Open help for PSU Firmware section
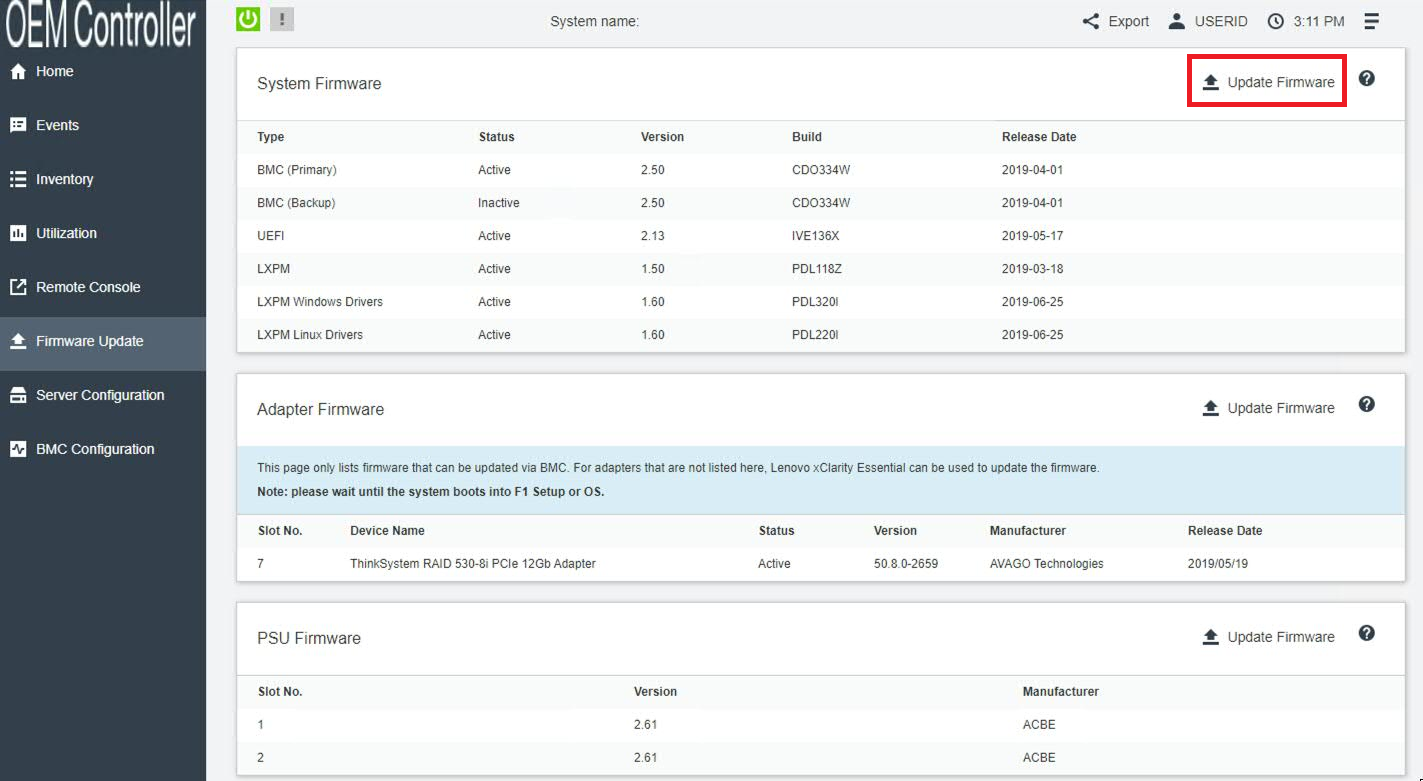 (1367, 633)
